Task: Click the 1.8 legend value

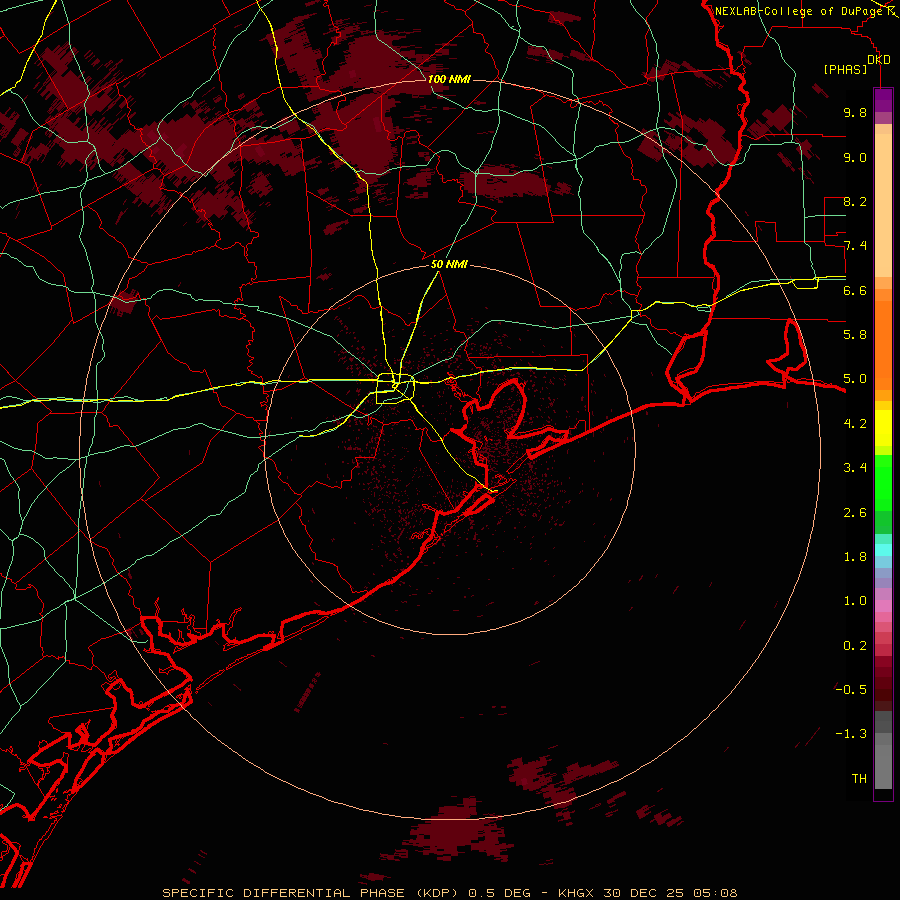Action: coord(855,557)
